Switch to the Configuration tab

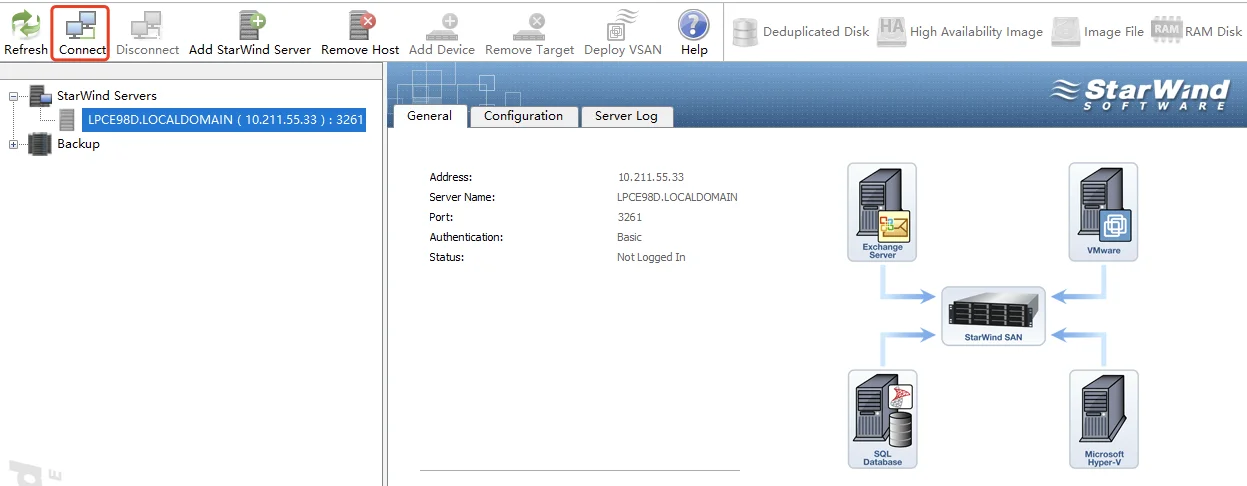tap(523, 116)
